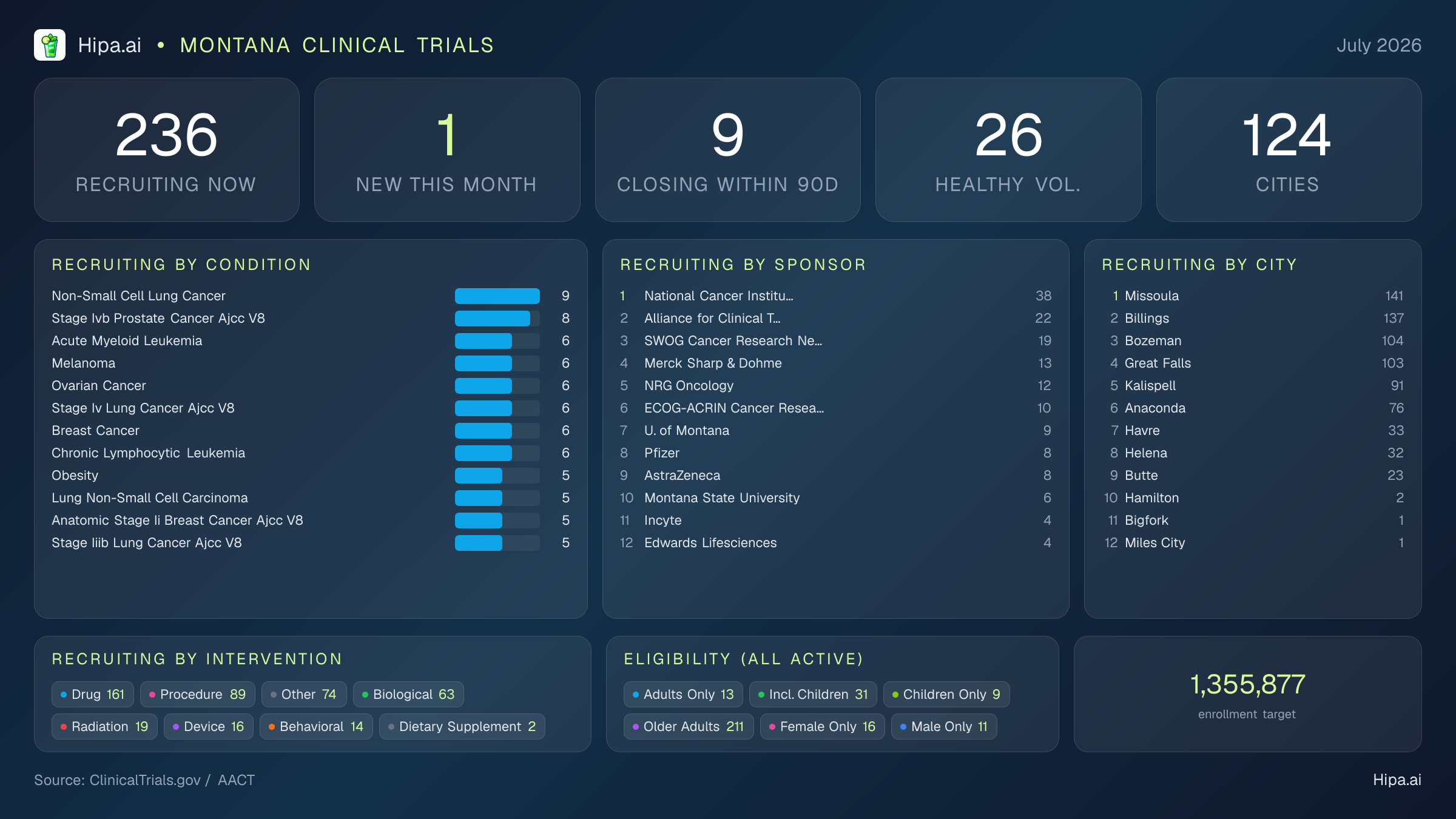Click the 1,355,877 enrollment target figure

click(x=1247, y=685)
